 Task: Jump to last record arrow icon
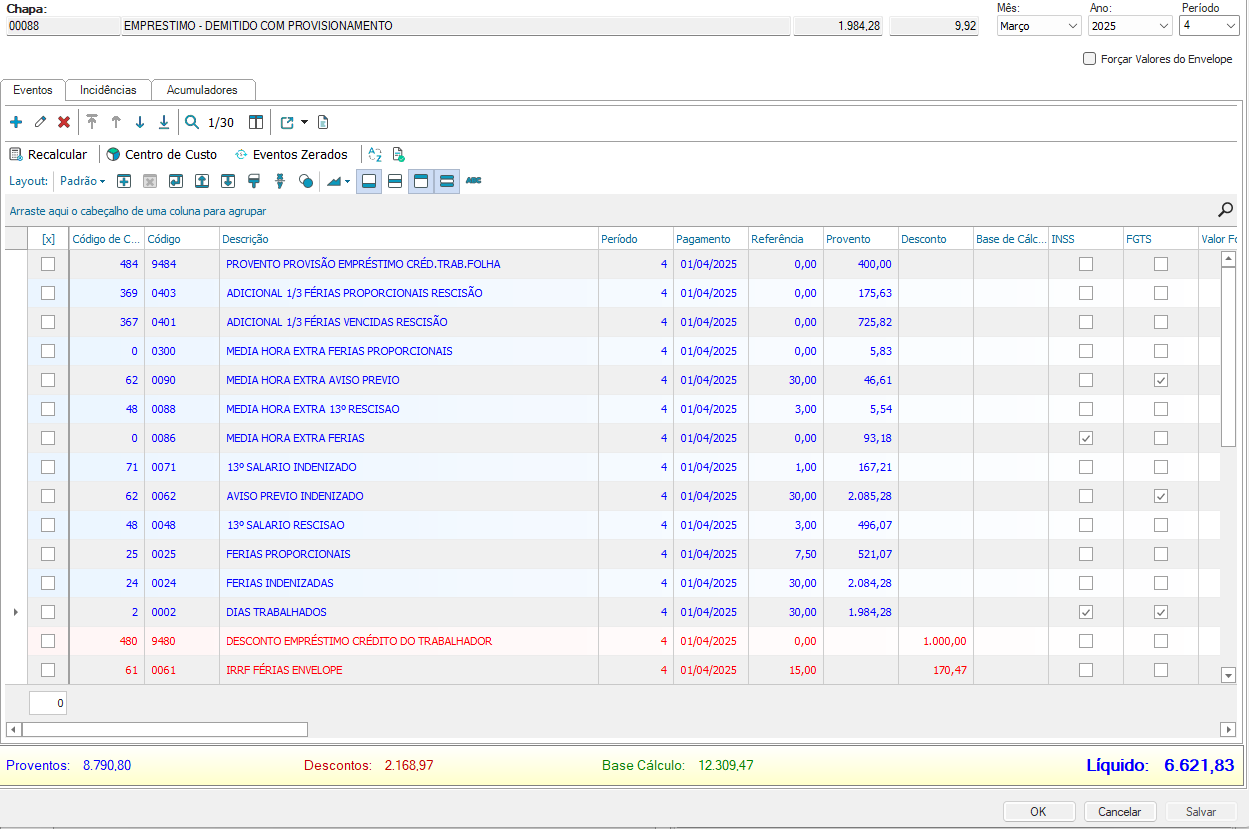164,122
